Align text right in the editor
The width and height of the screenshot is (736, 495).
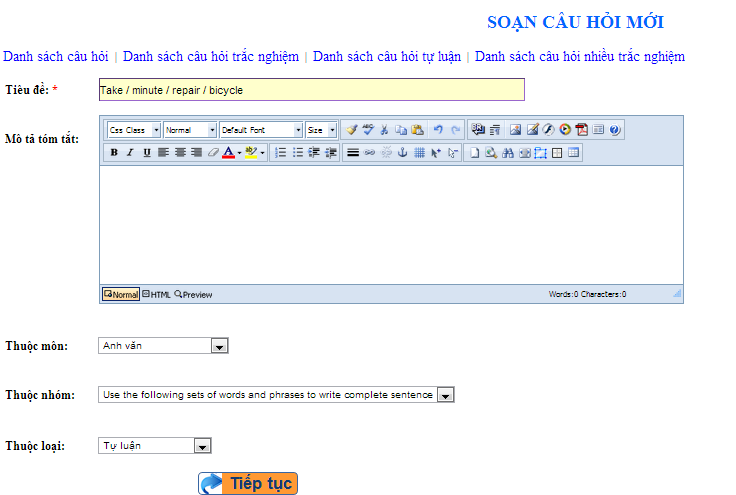coord(197,152)
